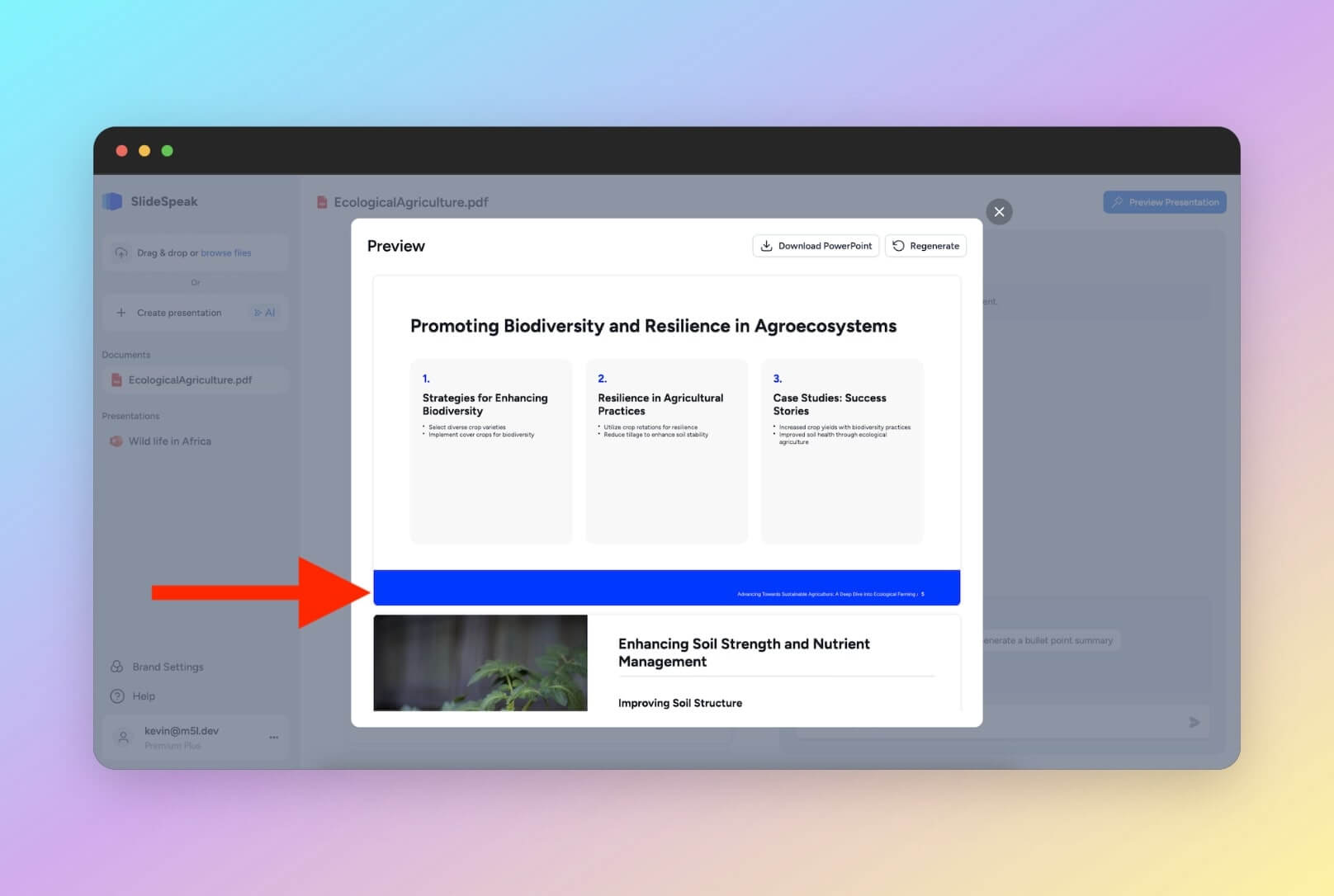Close the Preview modal
1334x896 pixels.
tap(999, 212)
